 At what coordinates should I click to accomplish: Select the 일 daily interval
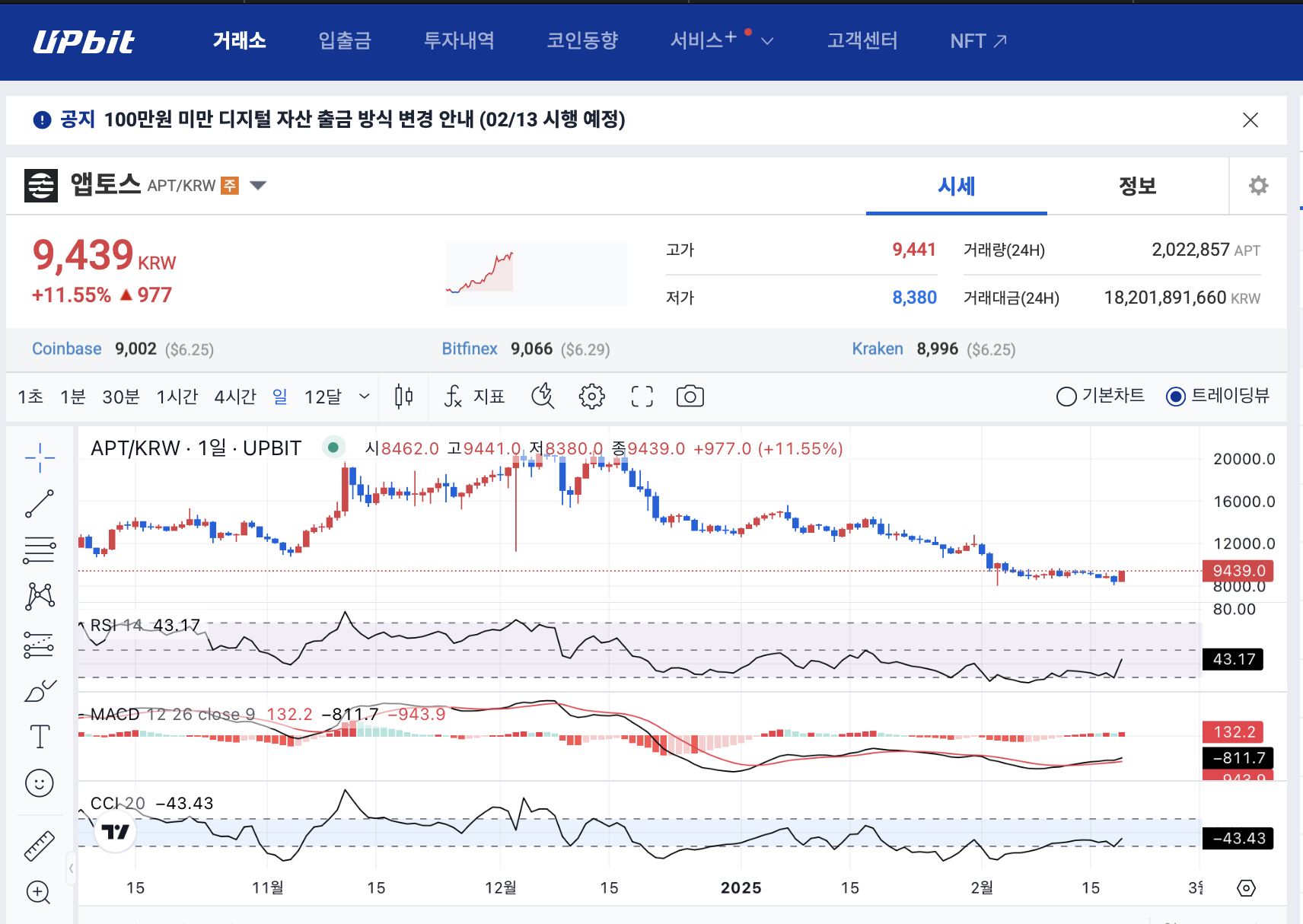coord(280,397)
